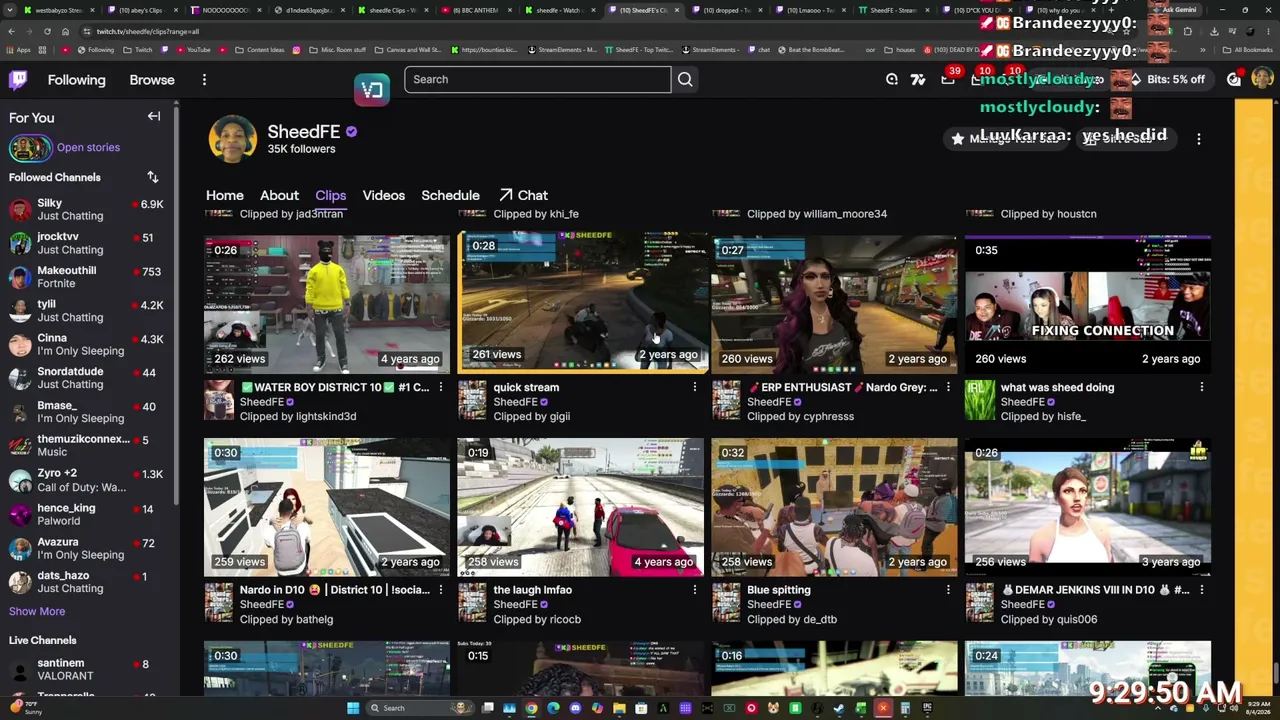The height and width of the screenshot is (720, 1280).
Task: Open the Schedule tab
Action: click(450, 195)
